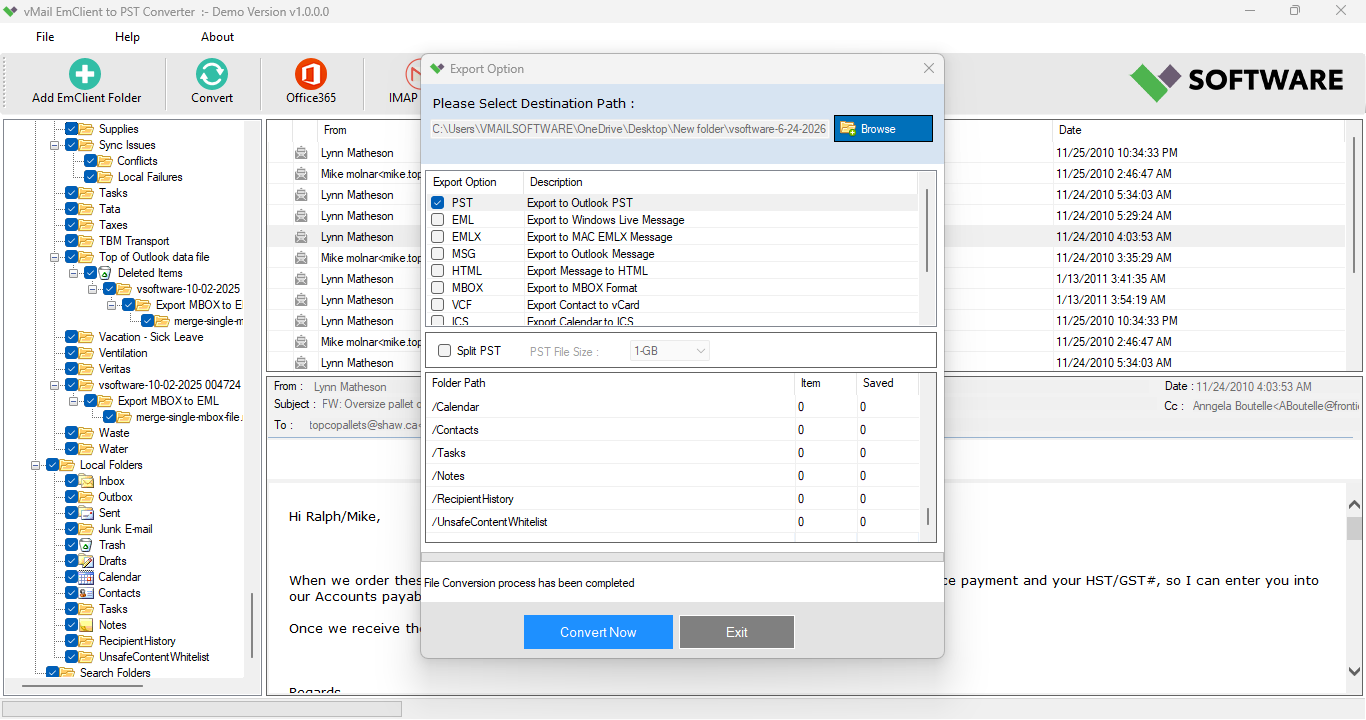Screen dimensions: 1366x720
Task: Collapse the Top of Outlook data file node
Action: tap(55, 257)
